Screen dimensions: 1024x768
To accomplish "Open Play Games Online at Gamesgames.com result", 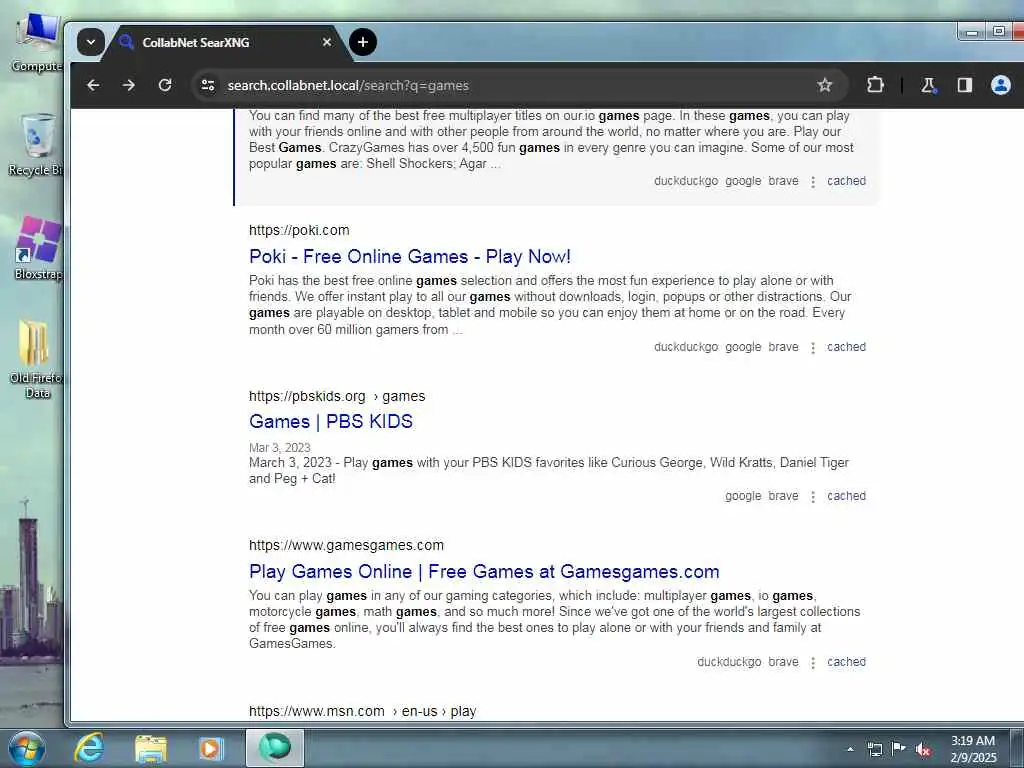I will click(x=484, y=571).
